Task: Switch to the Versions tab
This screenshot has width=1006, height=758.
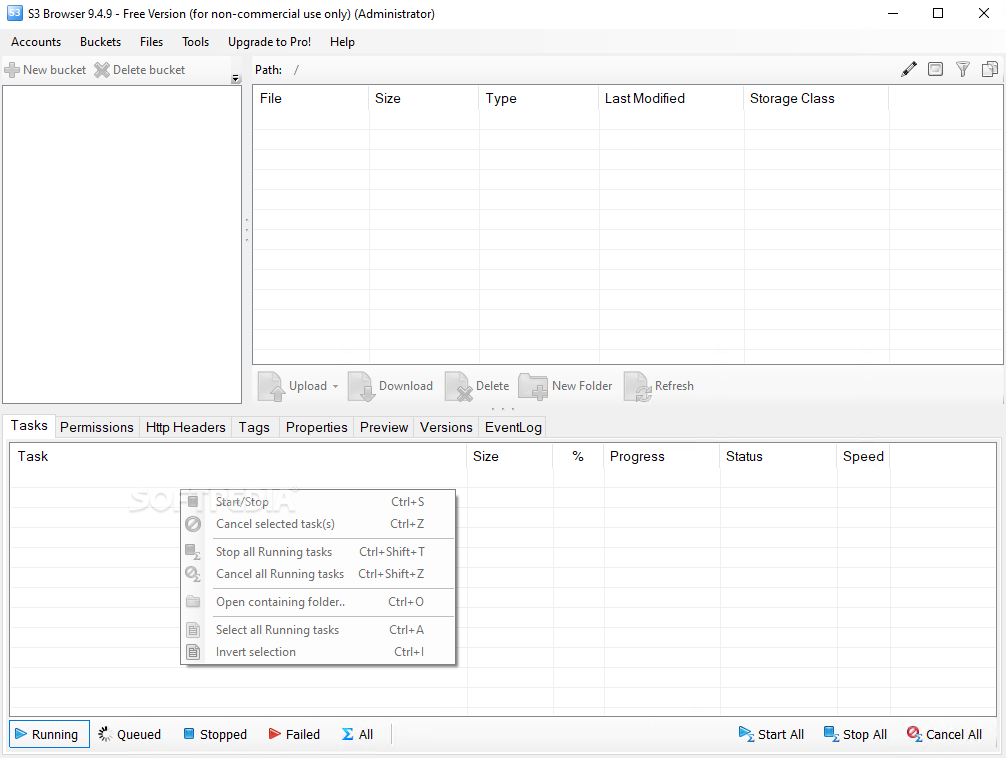Action: tap(446, 427)
